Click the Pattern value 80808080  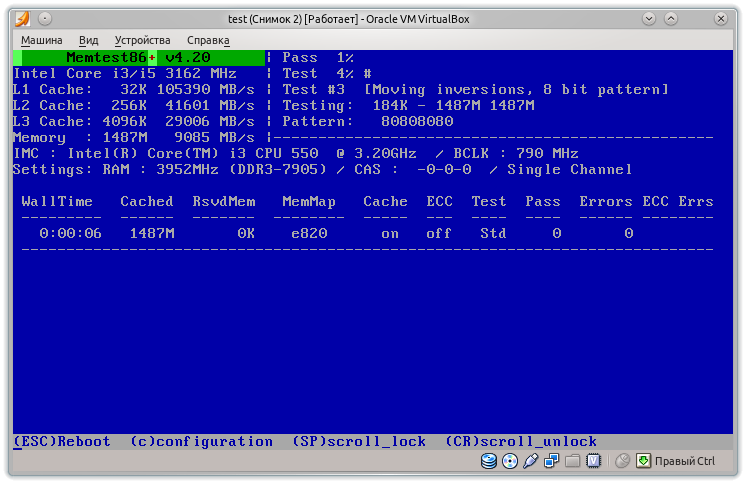417,121
